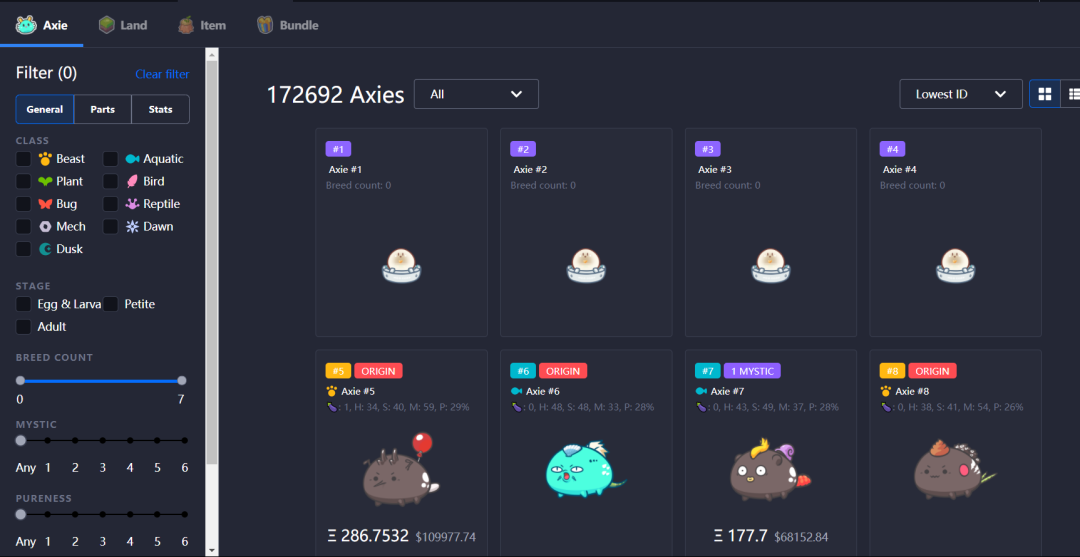Open the Axie #4 egg card

(x=955, y=233)
